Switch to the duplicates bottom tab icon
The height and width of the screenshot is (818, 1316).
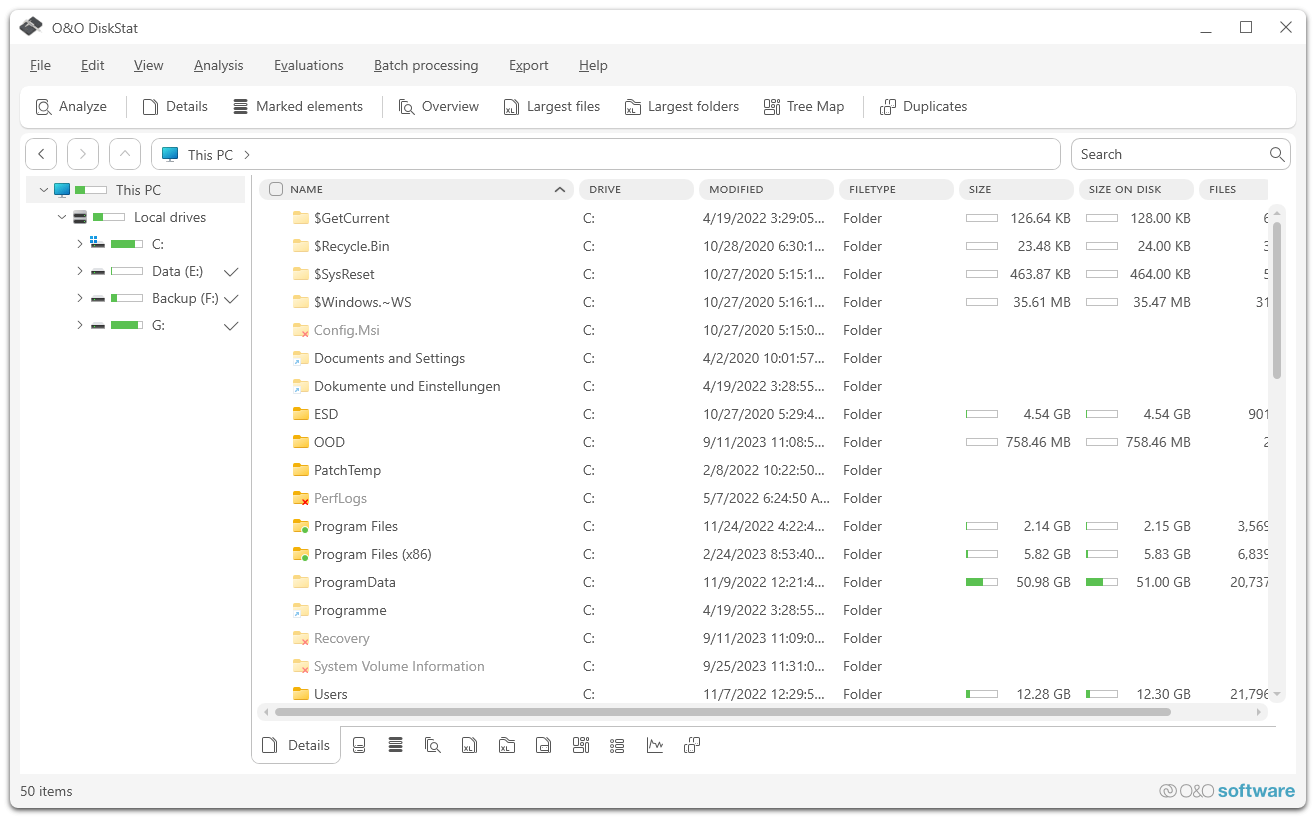click(691, 745)
